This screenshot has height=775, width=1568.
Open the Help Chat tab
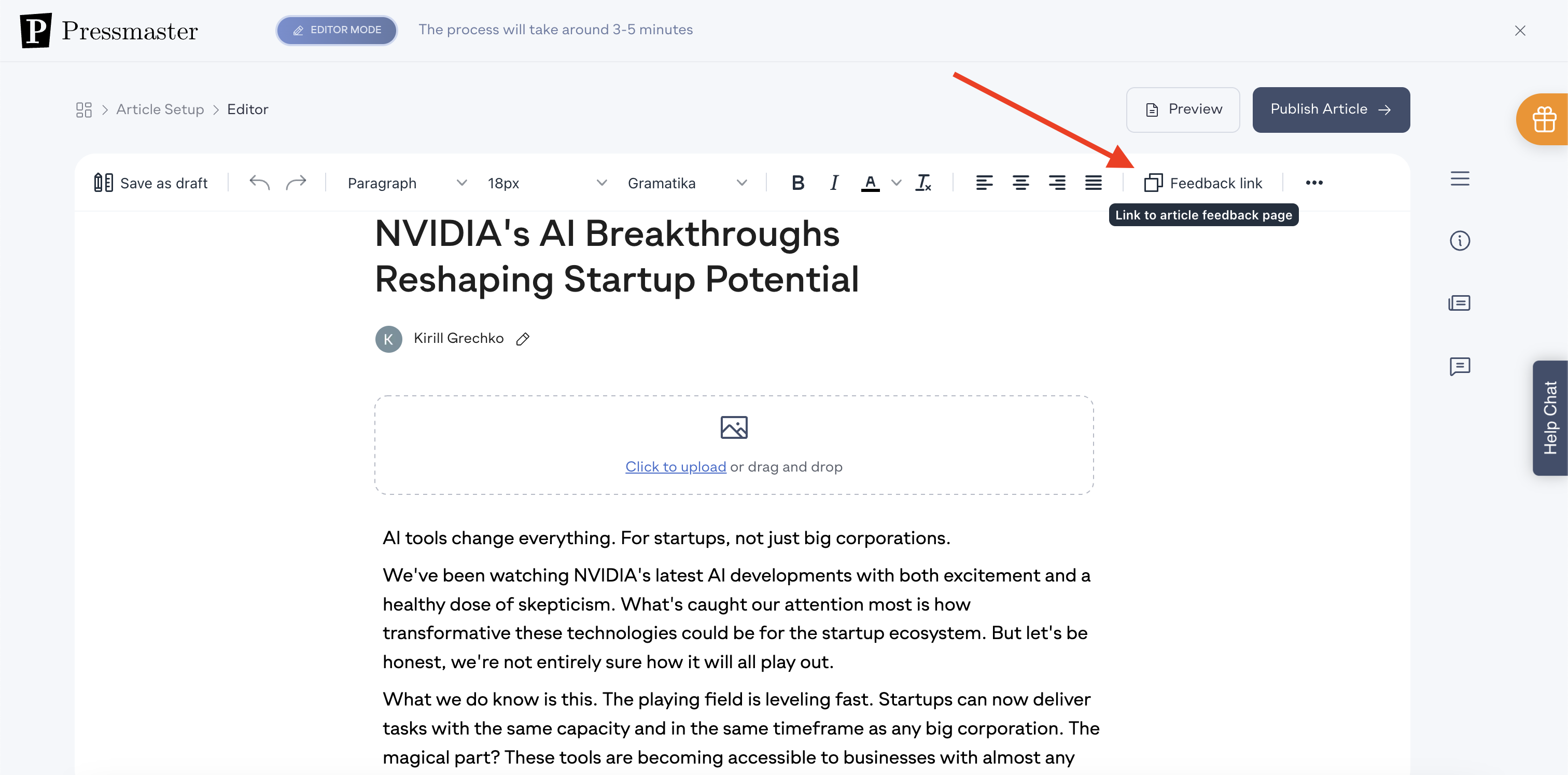1550,418
